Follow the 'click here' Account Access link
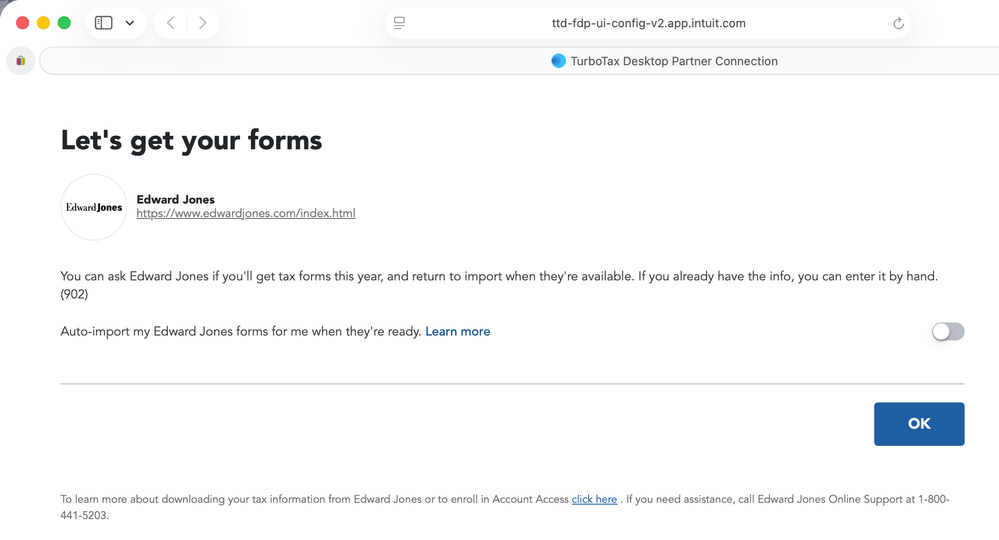Viewport: 999px width, 540px height. pos(594,499)
